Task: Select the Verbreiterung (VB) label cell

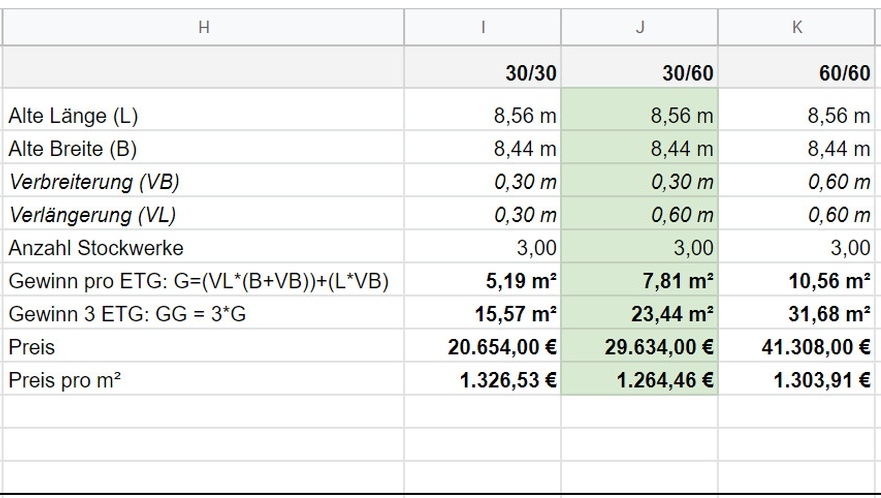Action: point(203,182)
